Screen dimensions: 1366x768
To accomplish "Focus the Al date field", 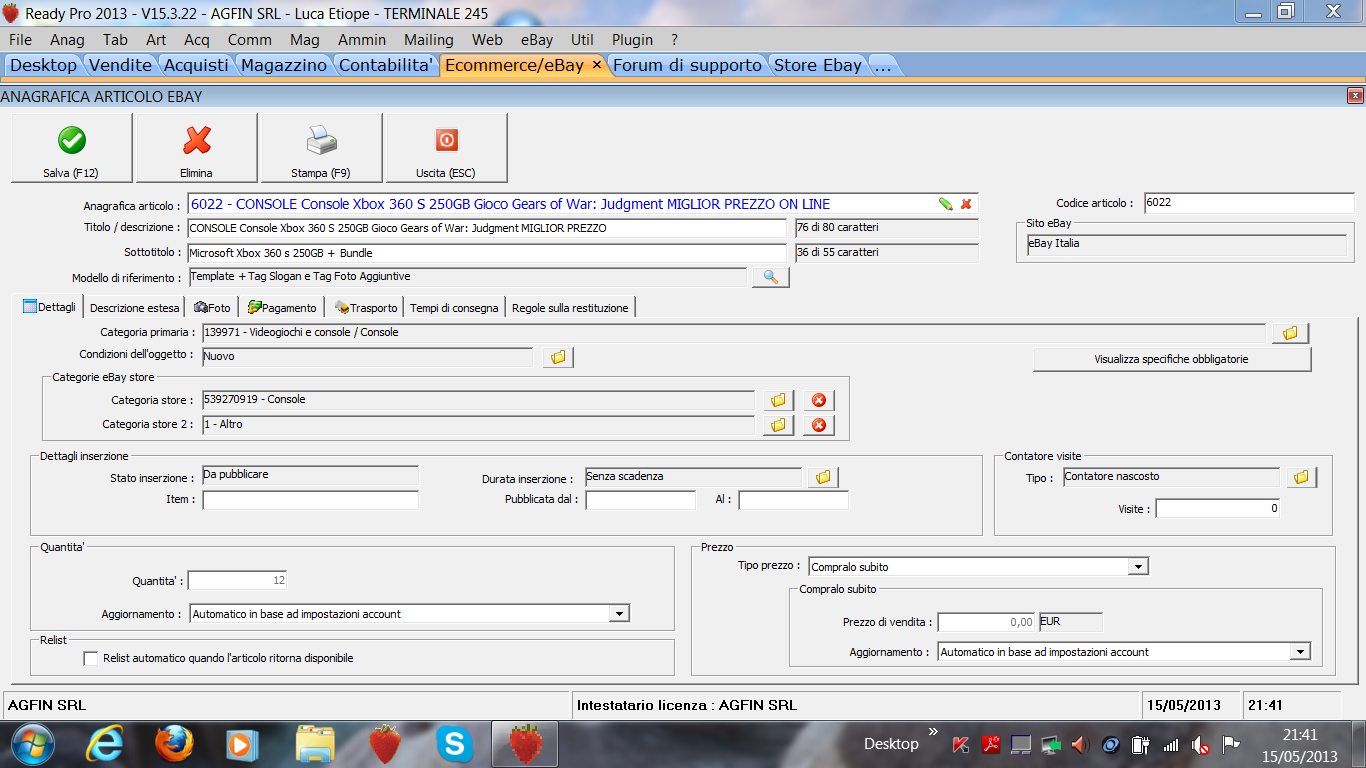I will [x=793, y=500].
